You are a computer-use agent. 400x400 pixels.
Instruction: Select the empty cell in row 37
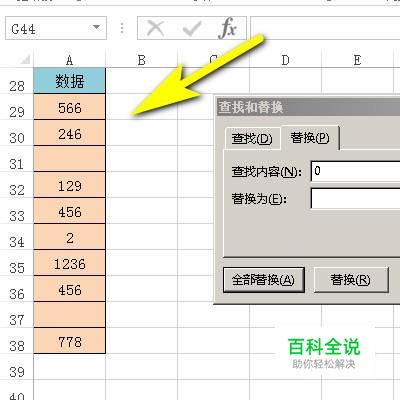(x=69, y=315)
